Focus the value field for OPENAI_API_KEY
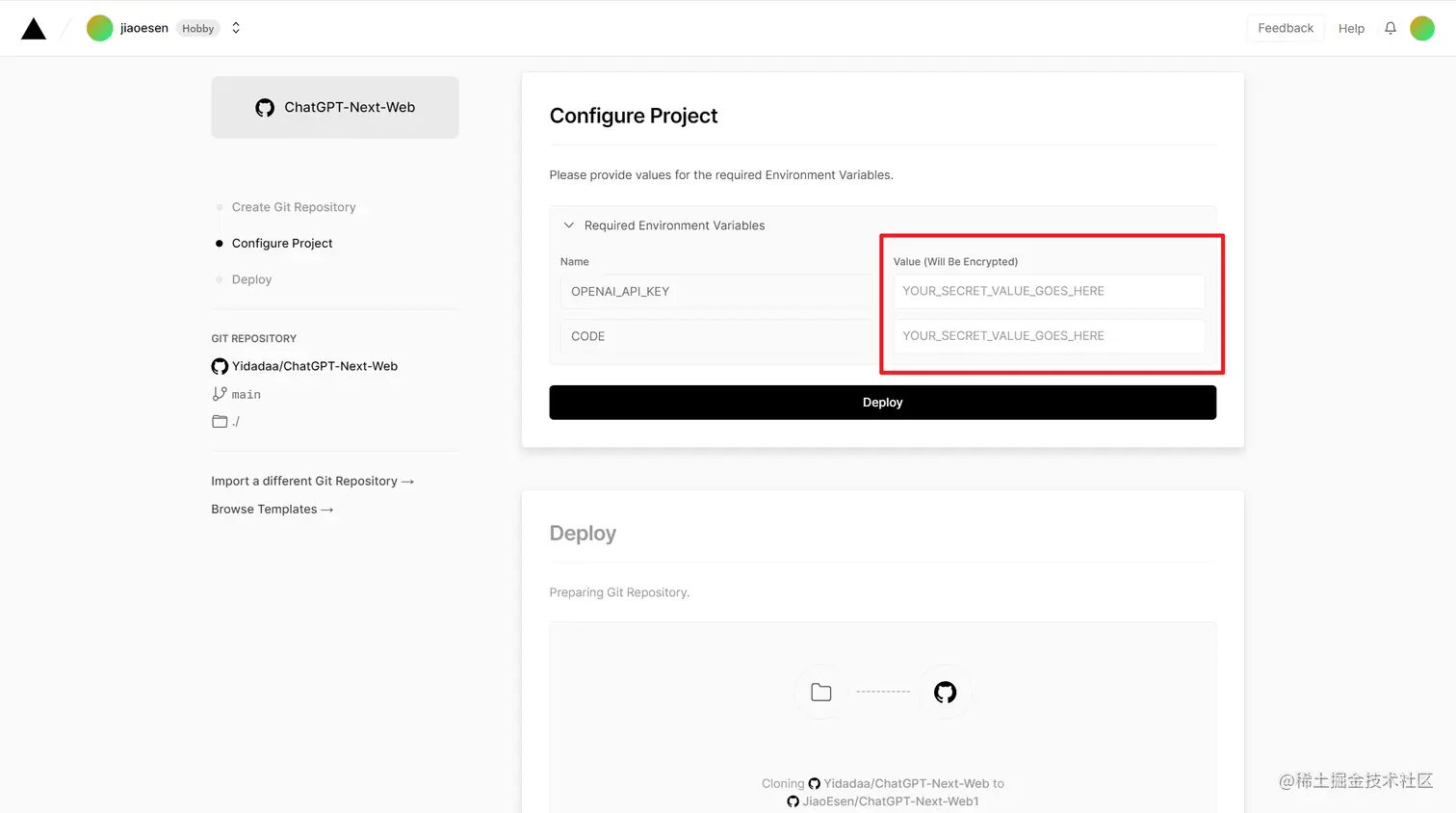The width and height of the screenshot is (1456, 813). (1049, 291)
